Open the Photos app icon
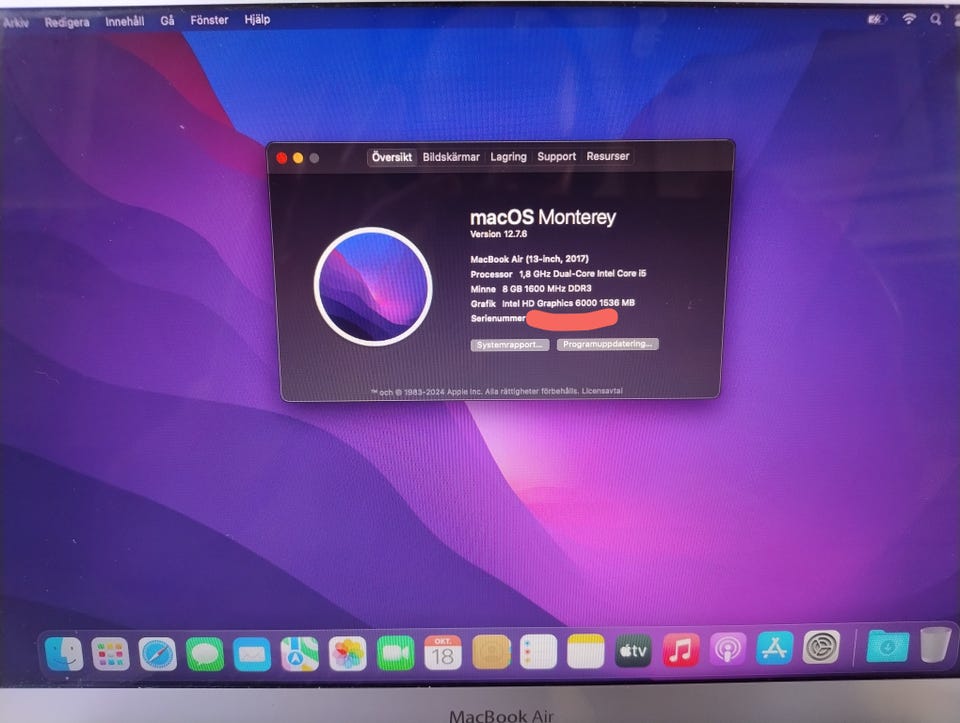Viewport: 960px width, 723px height. 347,654
